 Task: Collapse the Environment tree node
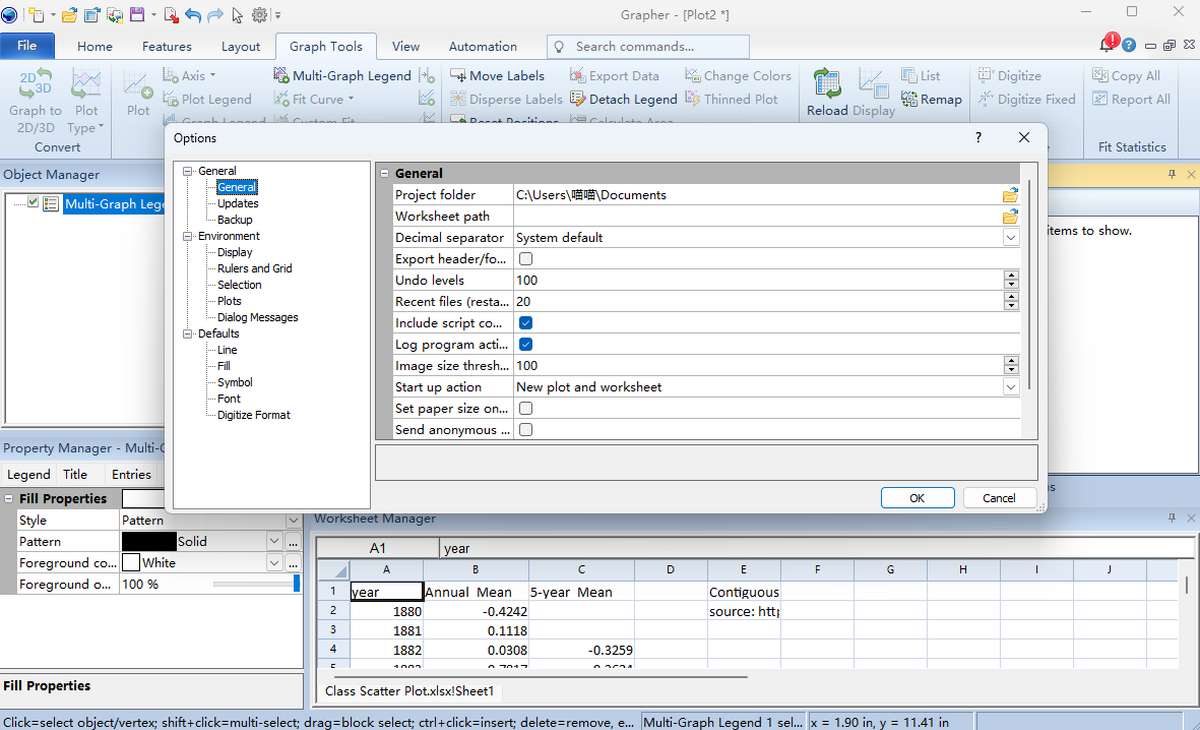187,236
